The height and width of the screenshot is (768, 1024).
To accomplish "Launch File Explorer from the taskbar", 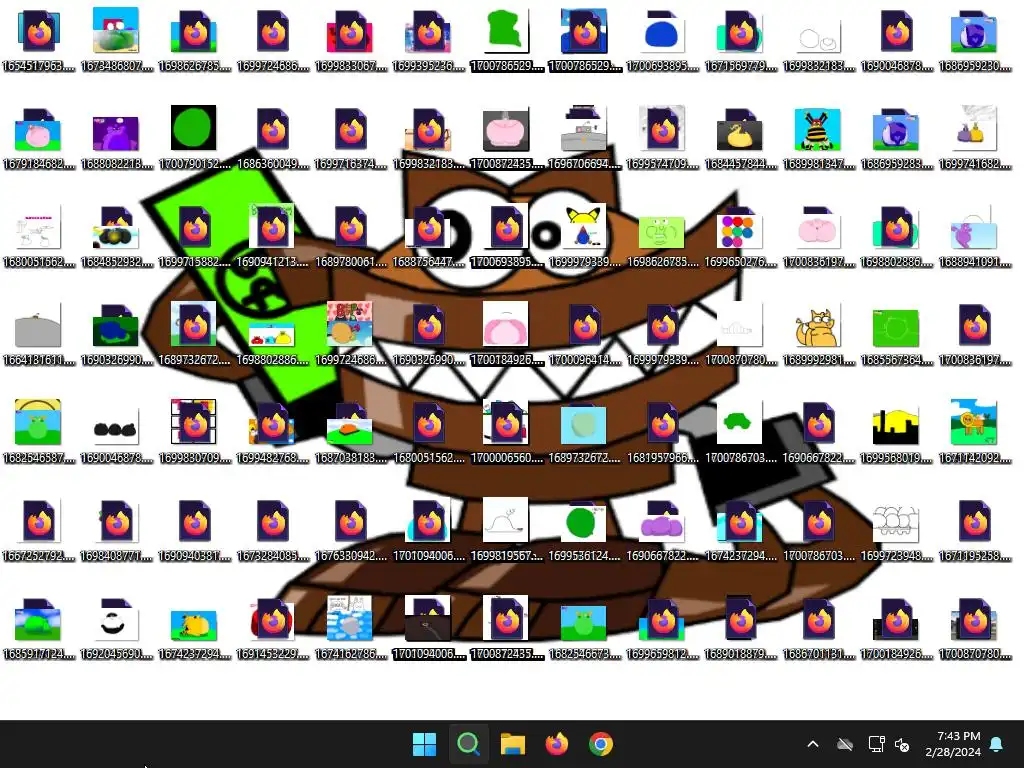I will tap(513, 744).
